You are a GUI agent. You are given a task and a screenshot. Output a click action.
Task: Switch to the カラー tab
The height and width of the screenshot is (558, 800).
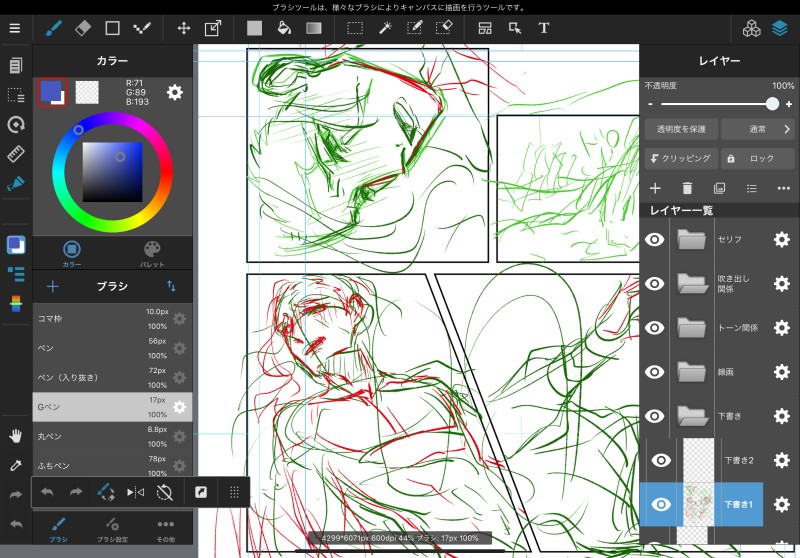72,253
